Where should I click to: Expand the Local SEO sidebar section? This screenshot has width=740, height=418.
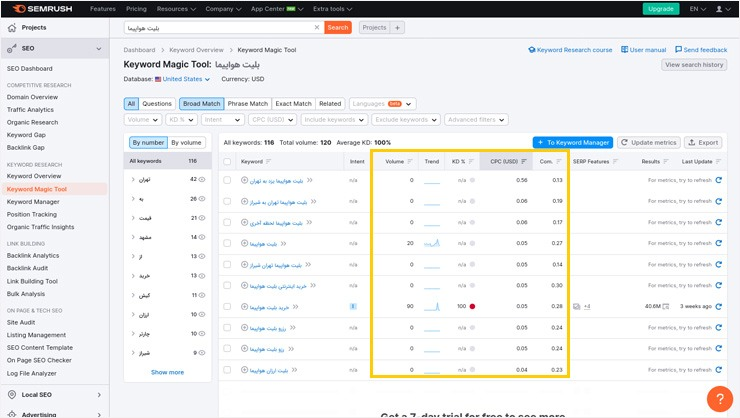99,395
